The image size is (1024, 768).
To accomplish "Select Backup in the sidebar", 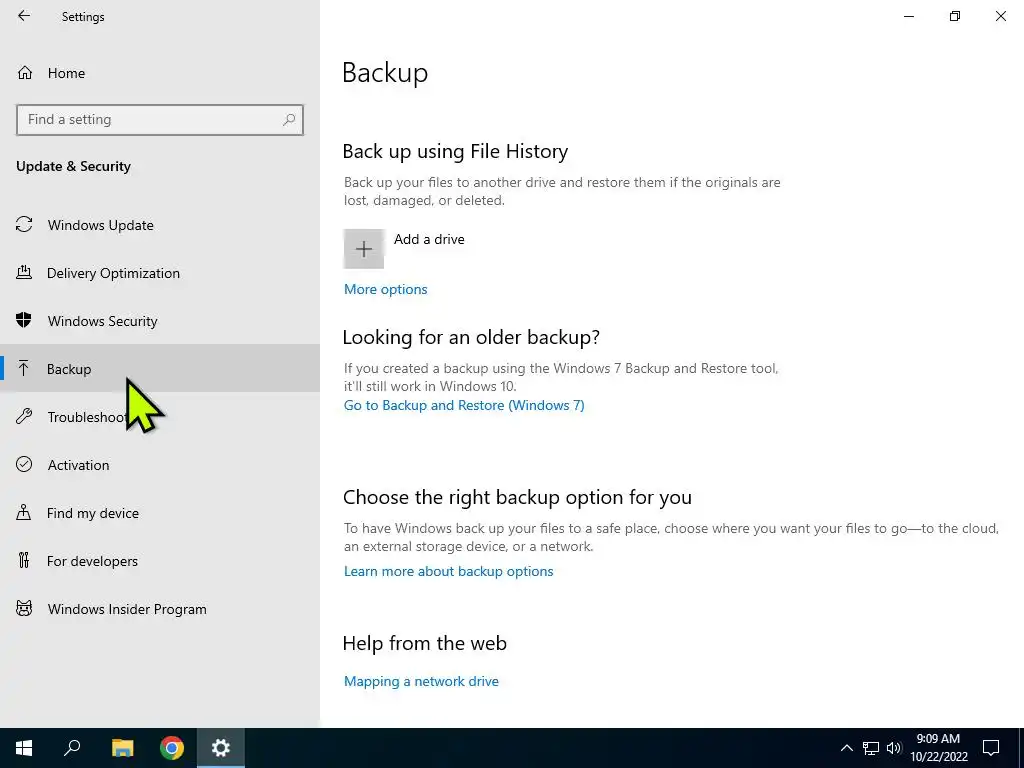I will point(160,368).
